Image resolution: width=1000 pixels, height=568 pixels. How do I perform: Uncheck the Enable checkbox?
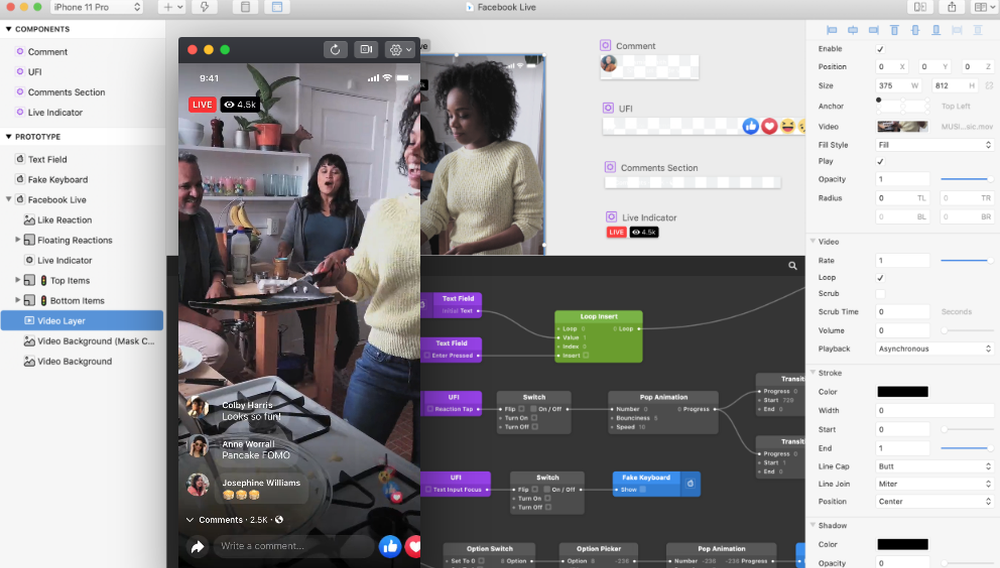pos(880,49)
